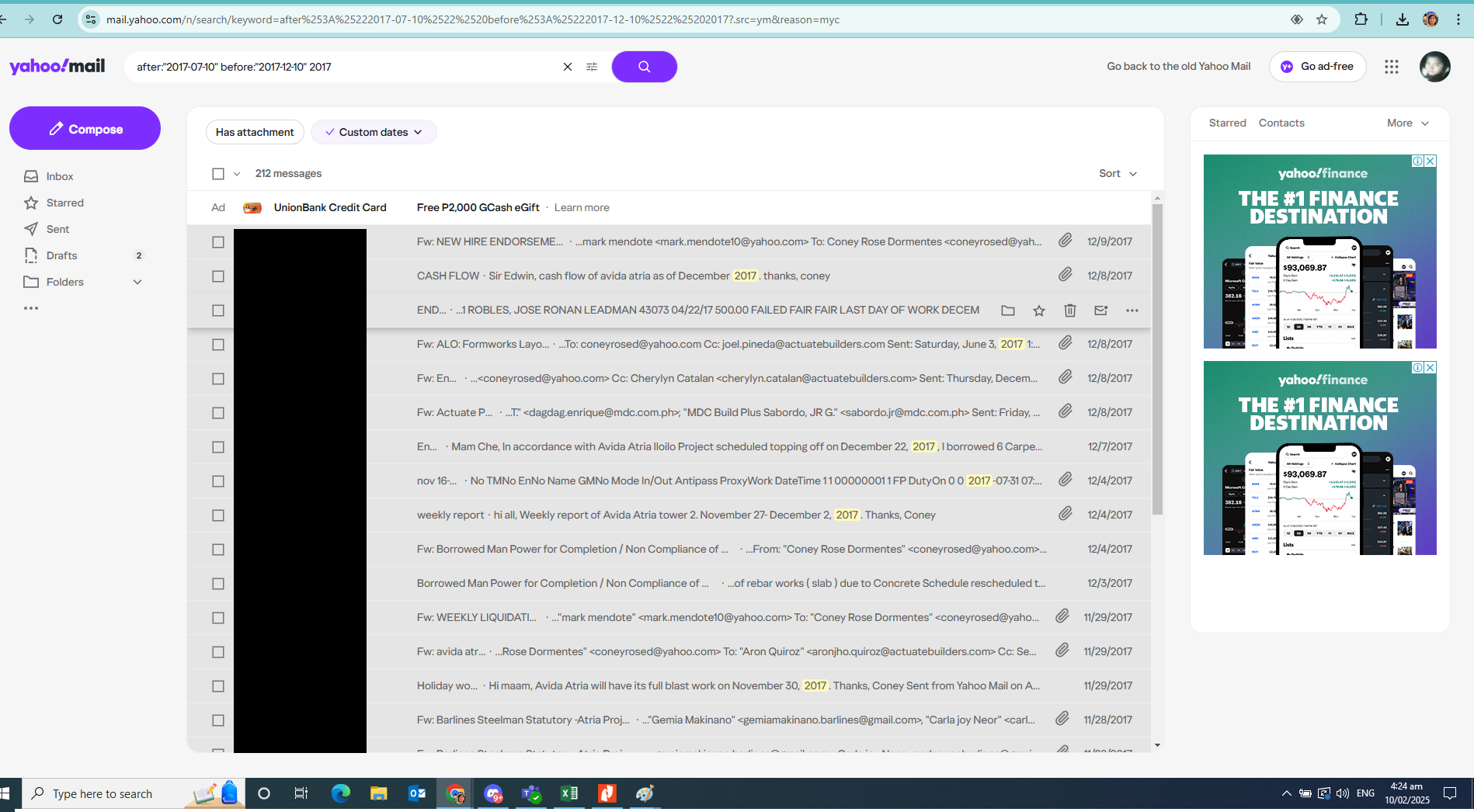Open Microsoft Teams from the taskbar

531,793
